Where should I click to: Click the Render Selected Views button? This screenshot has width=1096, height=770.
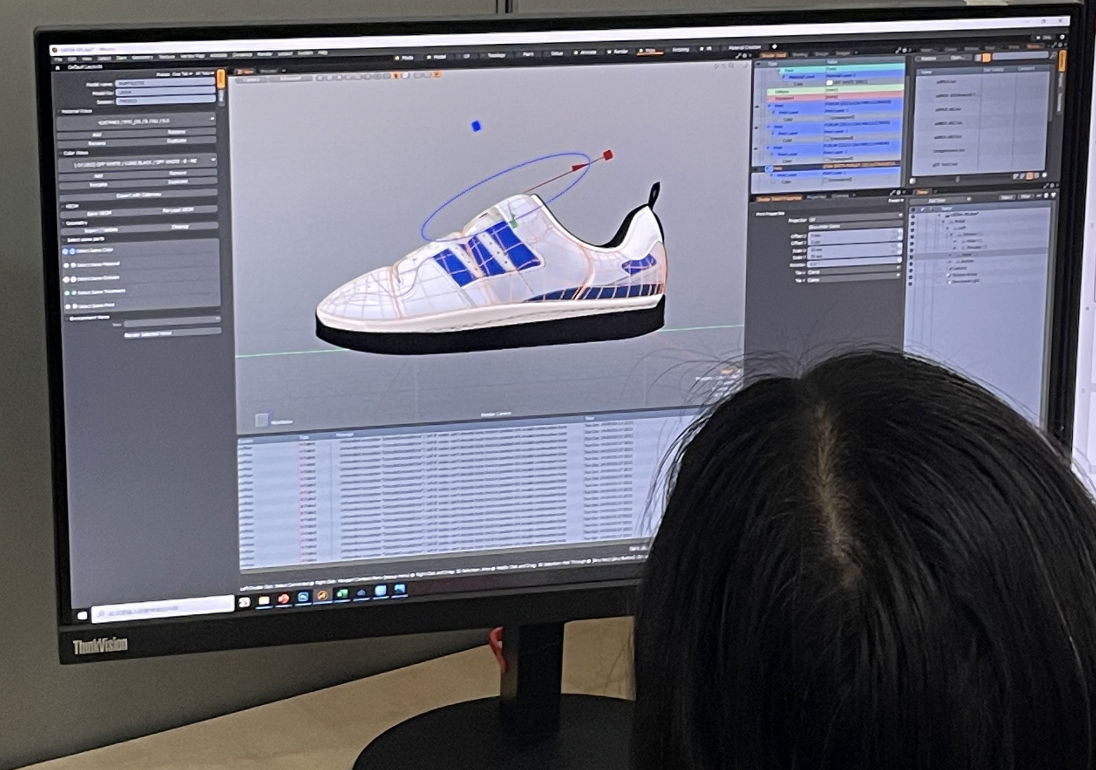tap(172, 333)
